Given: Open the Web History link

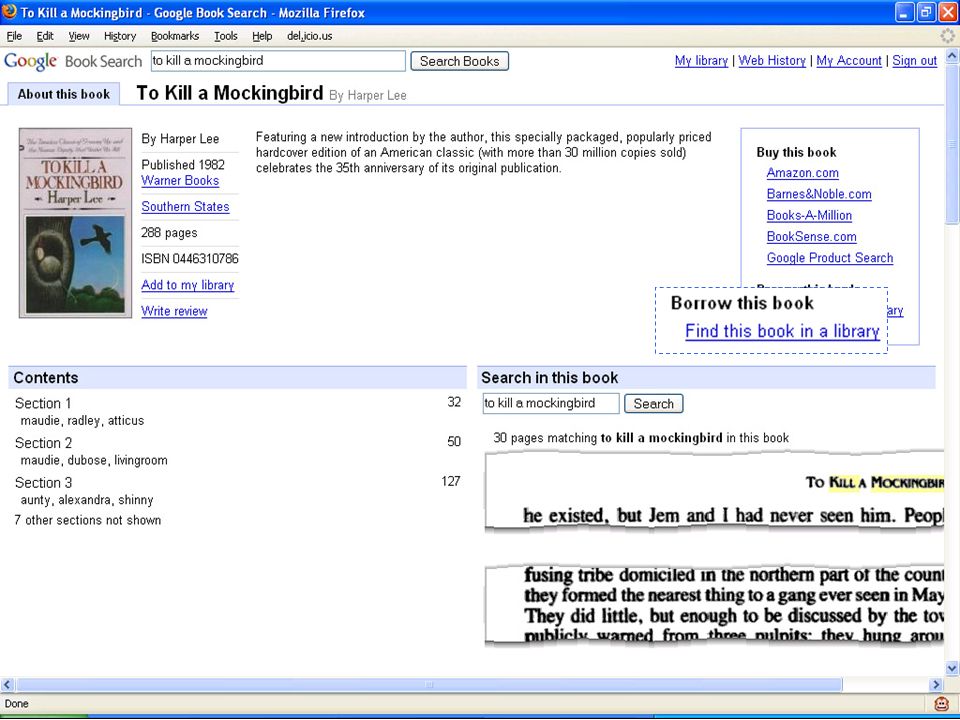Looking at the screenshot, I should pyautogui.click(x=772, y=61).
